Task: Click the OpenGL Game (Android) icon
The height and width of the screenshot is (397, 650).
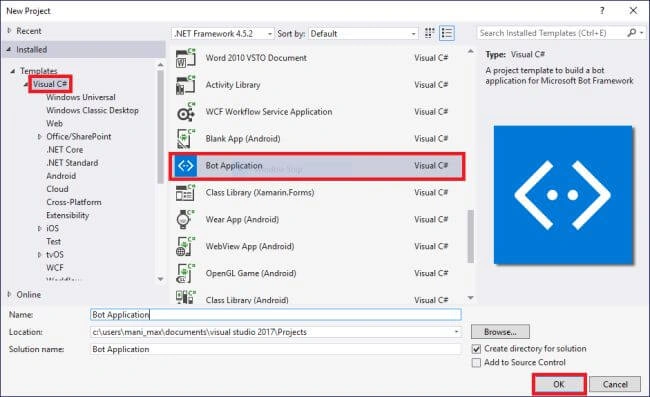Action: [185, 274]
